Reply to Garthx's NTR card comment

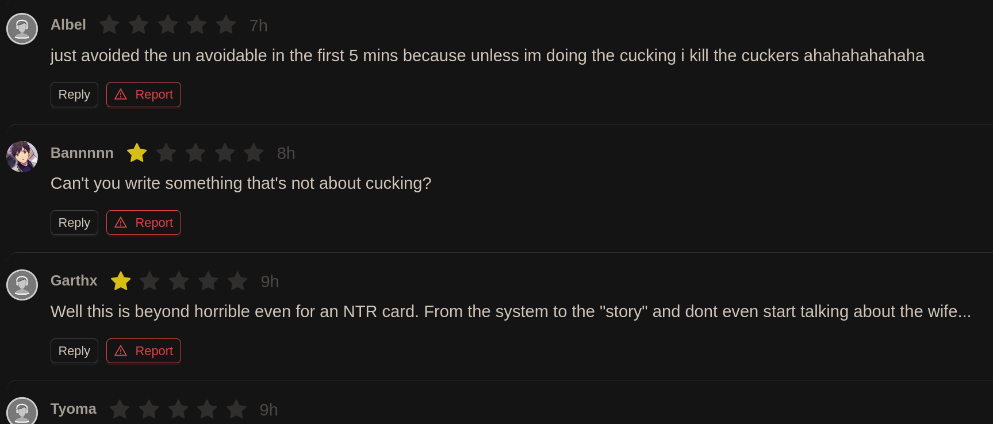[x=74, y=351]
